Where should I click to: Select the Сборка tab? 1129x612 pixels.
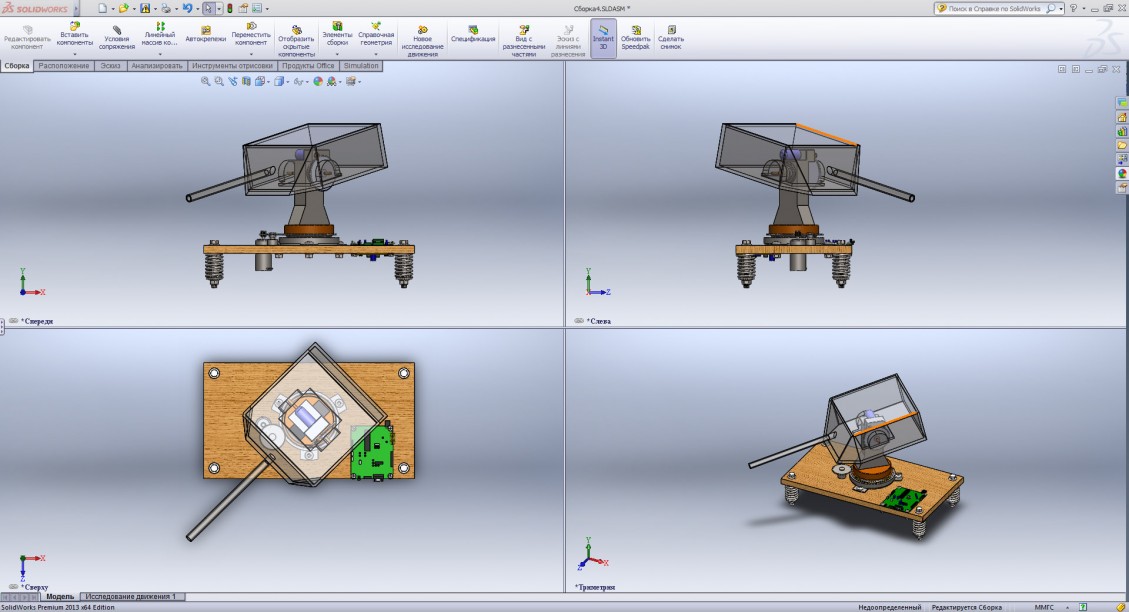(17, 66)
